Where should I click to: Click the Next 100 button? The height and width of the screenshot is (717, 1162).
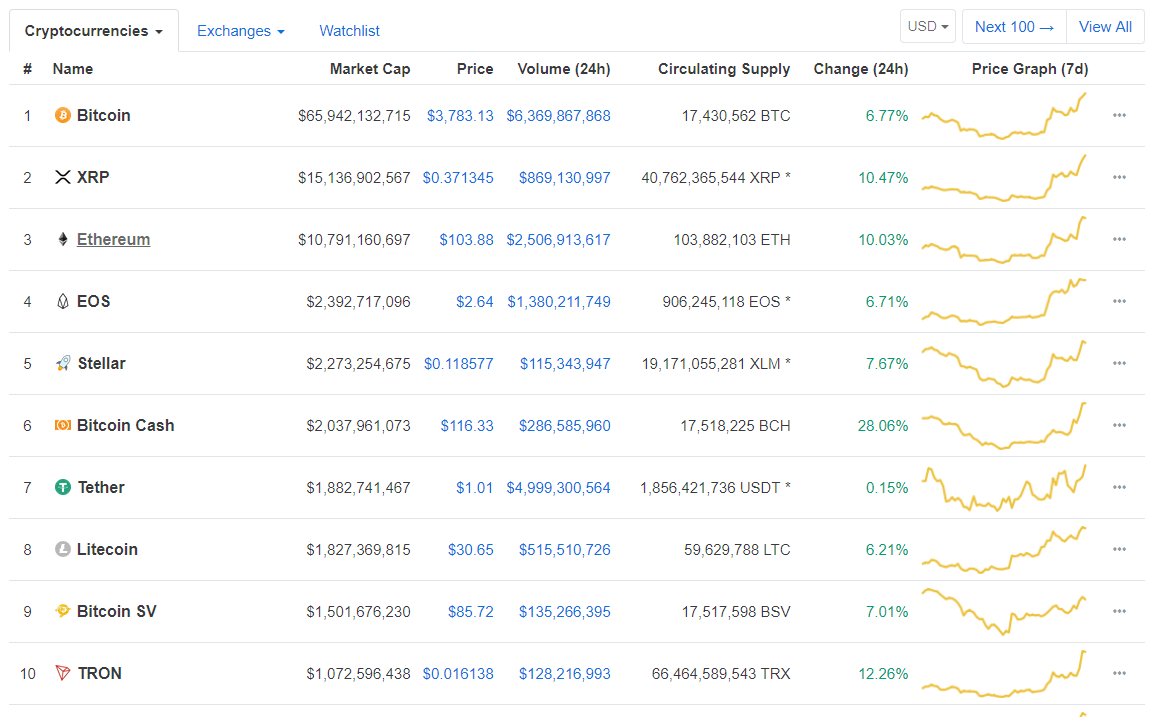[x=1013, y=26]
